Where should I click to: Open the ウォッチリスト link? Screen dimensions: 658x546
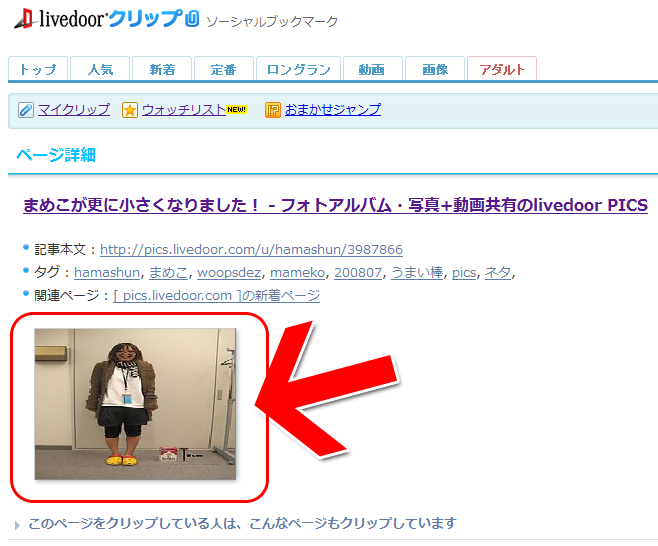(x=184, y=110)
